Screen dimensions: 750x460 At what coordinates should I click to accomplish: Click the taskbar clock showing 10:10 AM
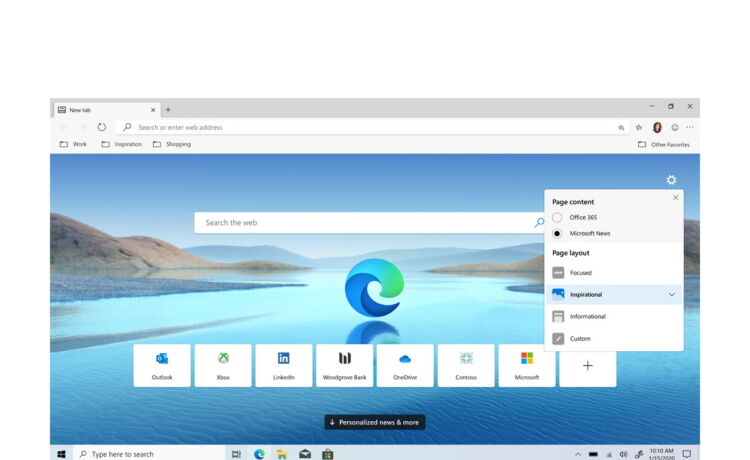click(x=662, y=454)
